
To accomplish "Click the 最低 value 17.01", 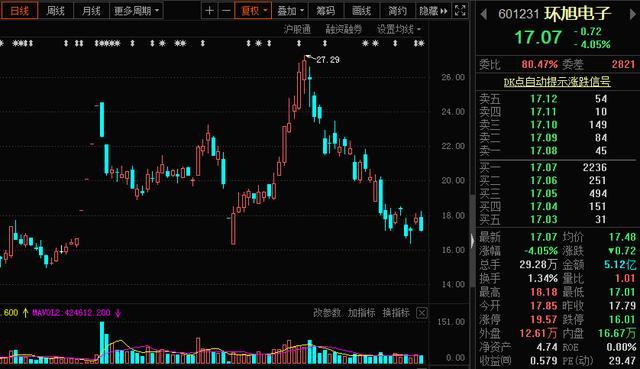I will (622, 292).
